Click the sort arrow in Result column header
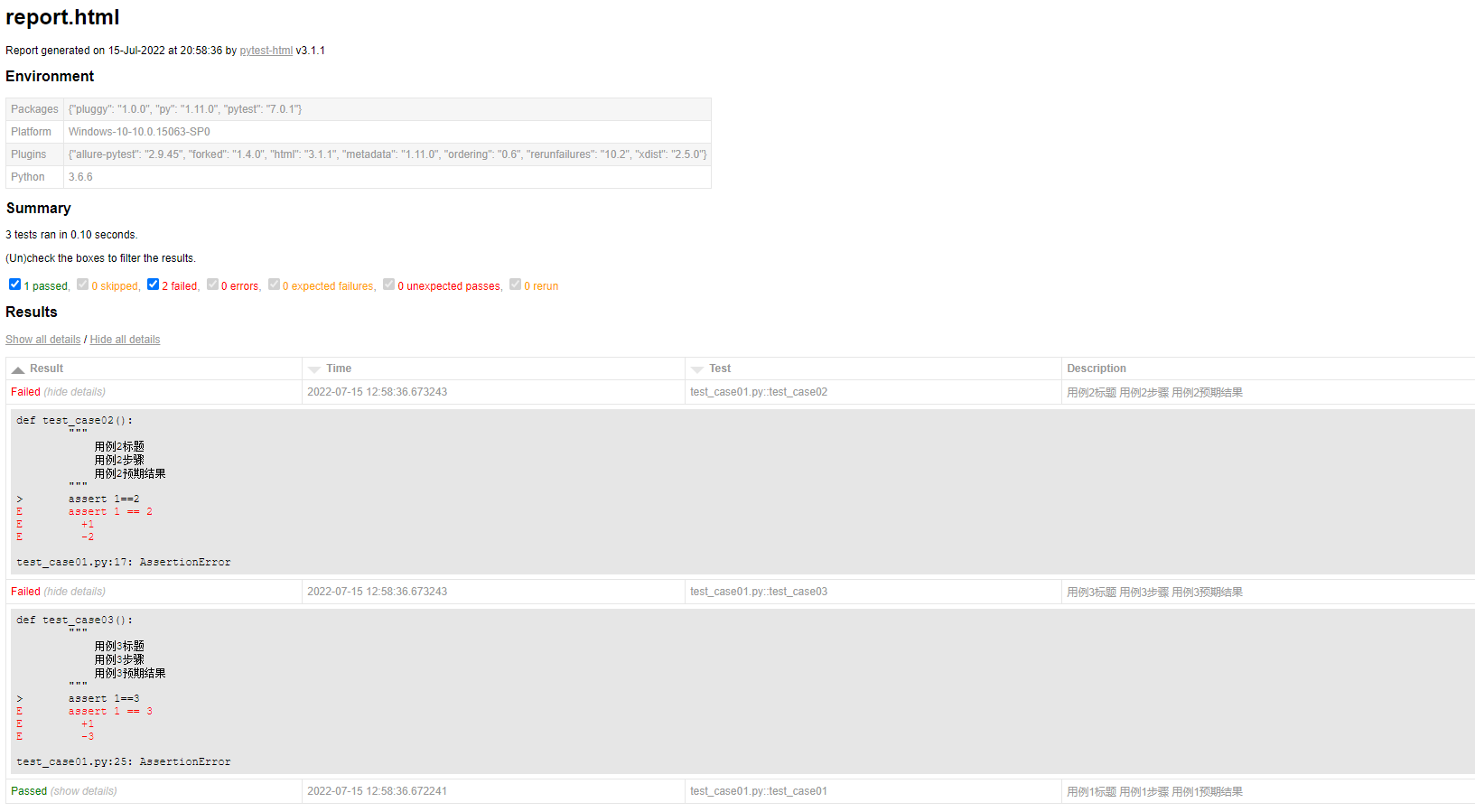Viewport: 1475px width, 812px height. 18,369
